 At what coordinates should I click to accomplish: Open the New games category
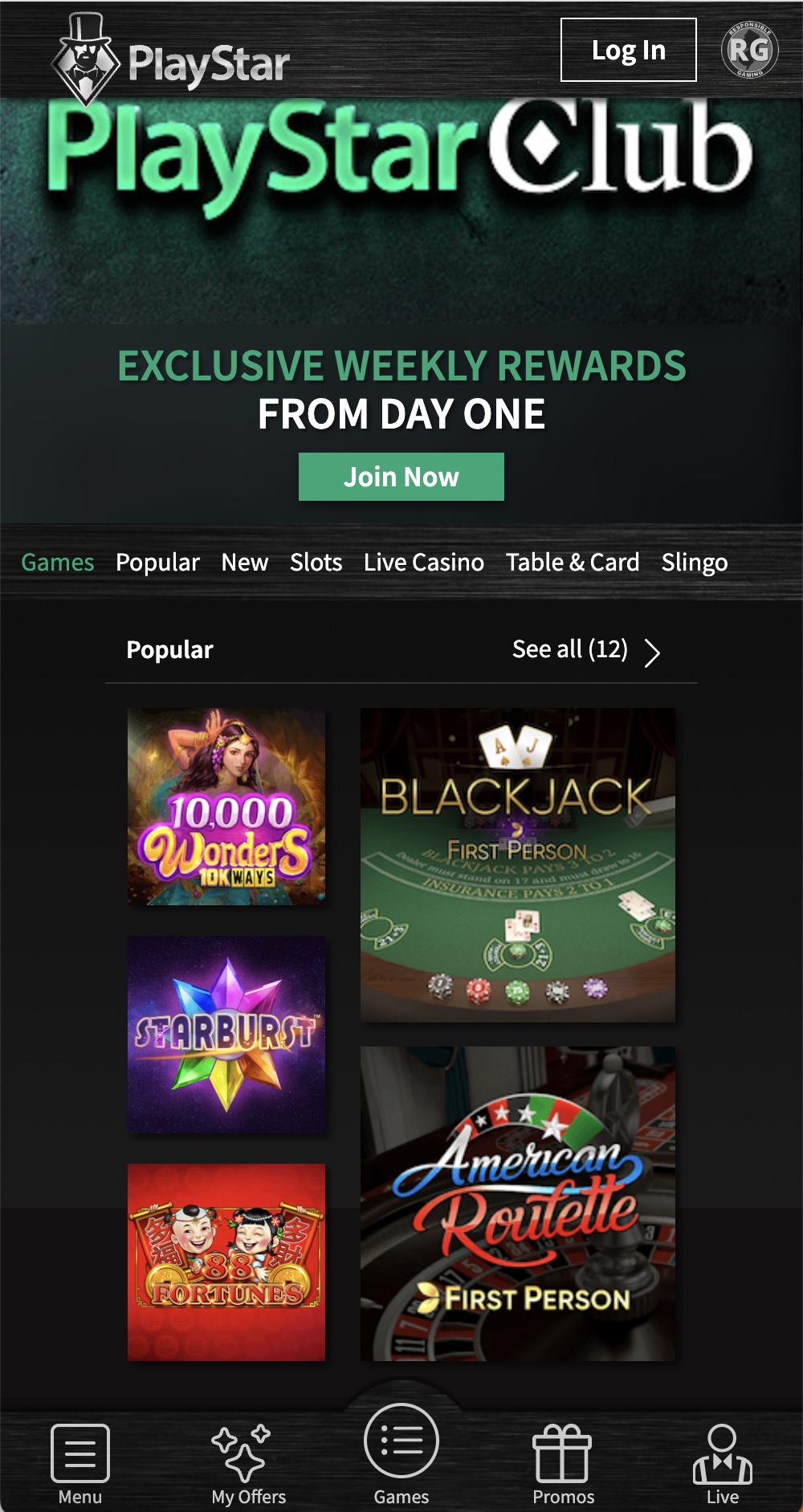[246, 563]
